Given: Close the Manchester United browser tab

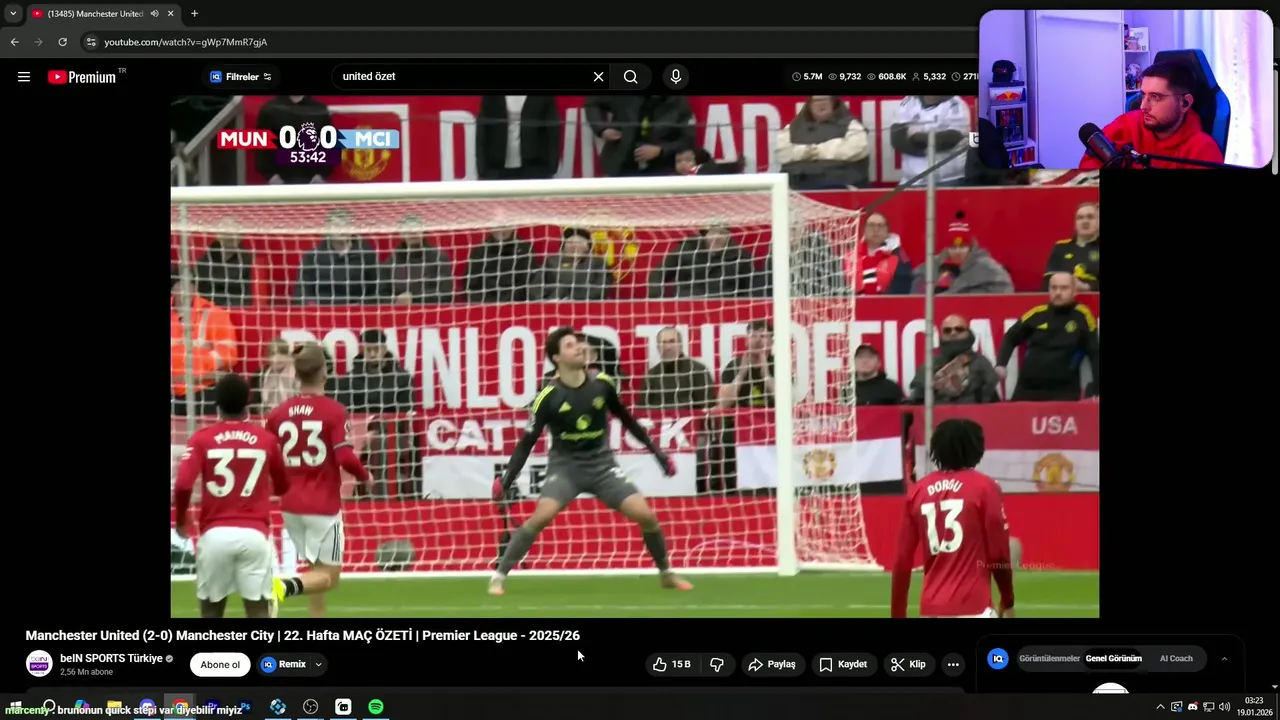Looking at the screenshot, I should [171, 13].
